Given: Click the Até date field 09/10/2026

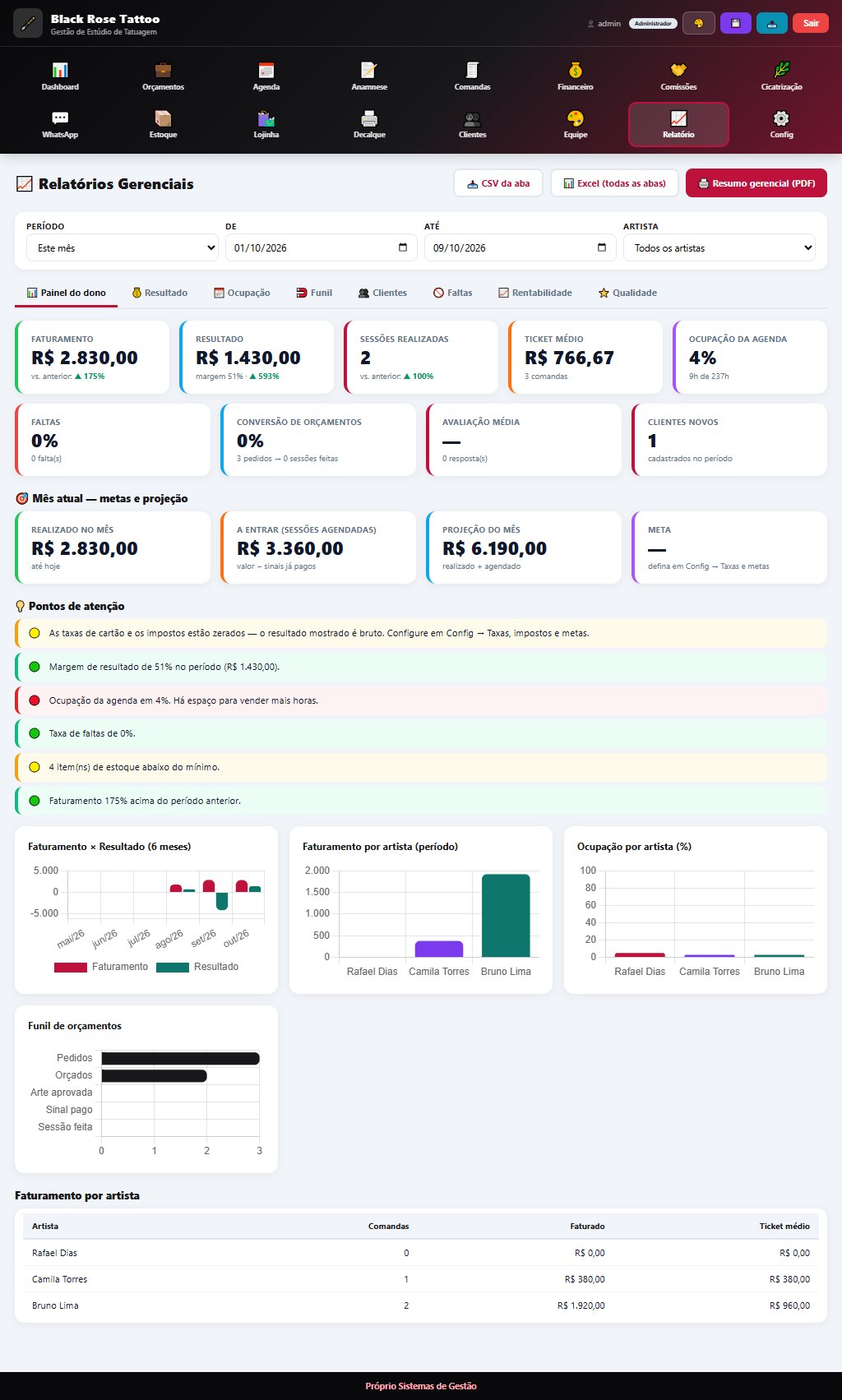Looking at the screenshot, I should 520,247.
